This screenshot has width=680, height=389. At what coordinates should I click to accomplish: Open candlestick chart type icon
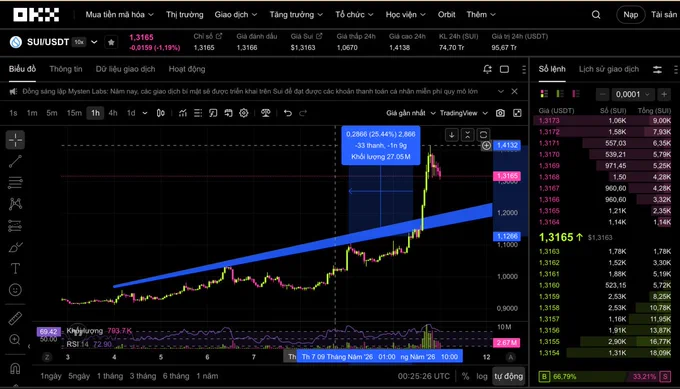(x=160, y=113)
